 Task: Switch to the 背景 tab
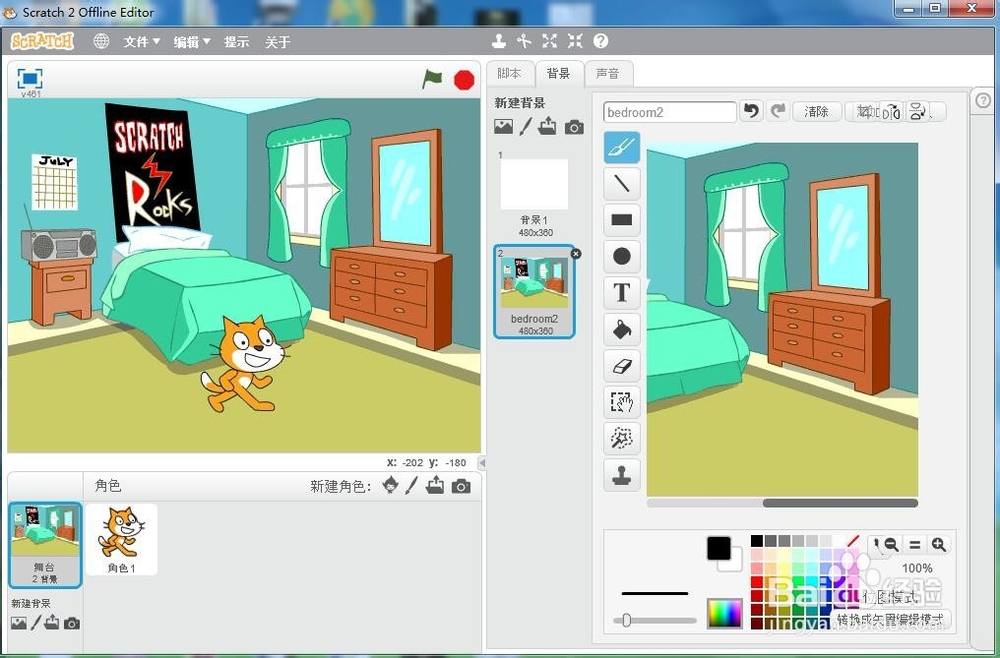coord(558,73)
